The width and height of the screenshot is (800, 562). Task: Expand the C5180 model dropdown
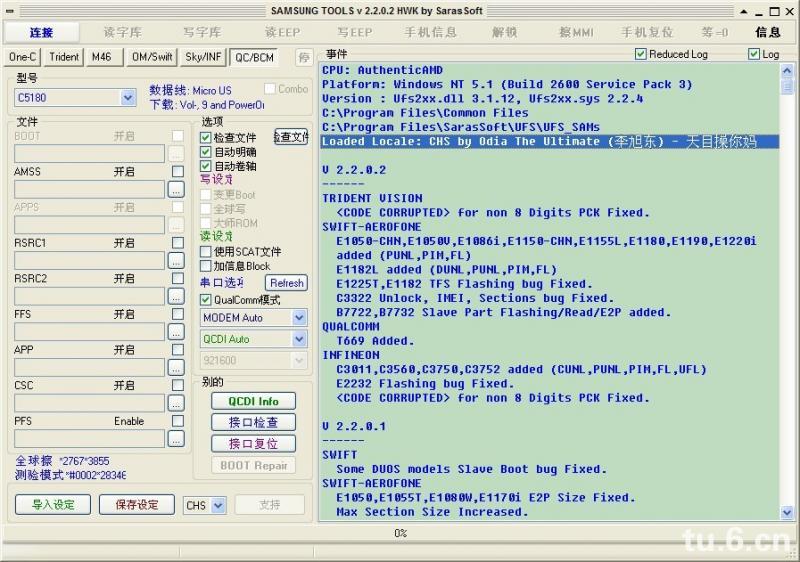128,98
